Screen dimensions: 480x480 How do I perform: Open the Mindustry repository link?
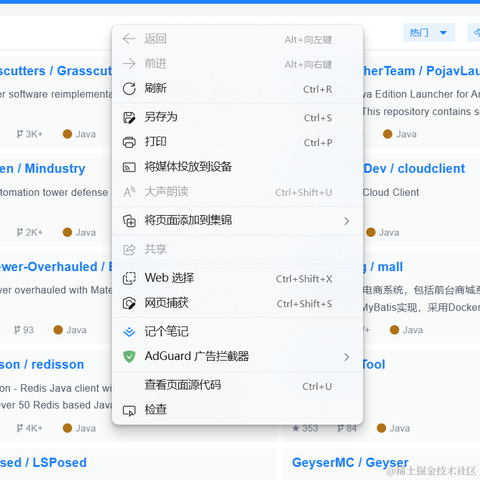click(42, 169)
